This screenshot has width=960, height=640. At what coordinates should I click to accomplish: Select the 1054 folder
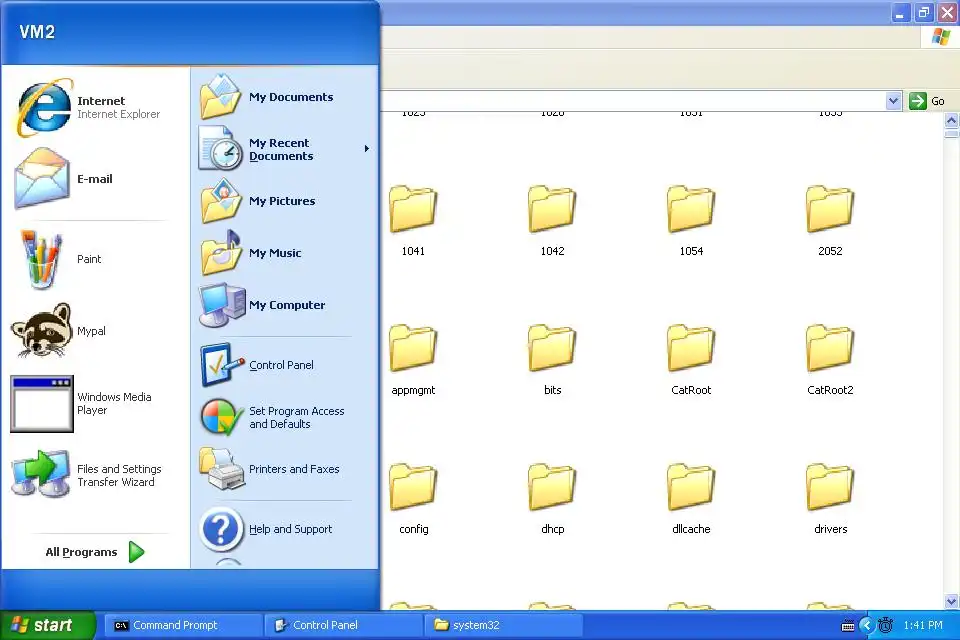691,220
